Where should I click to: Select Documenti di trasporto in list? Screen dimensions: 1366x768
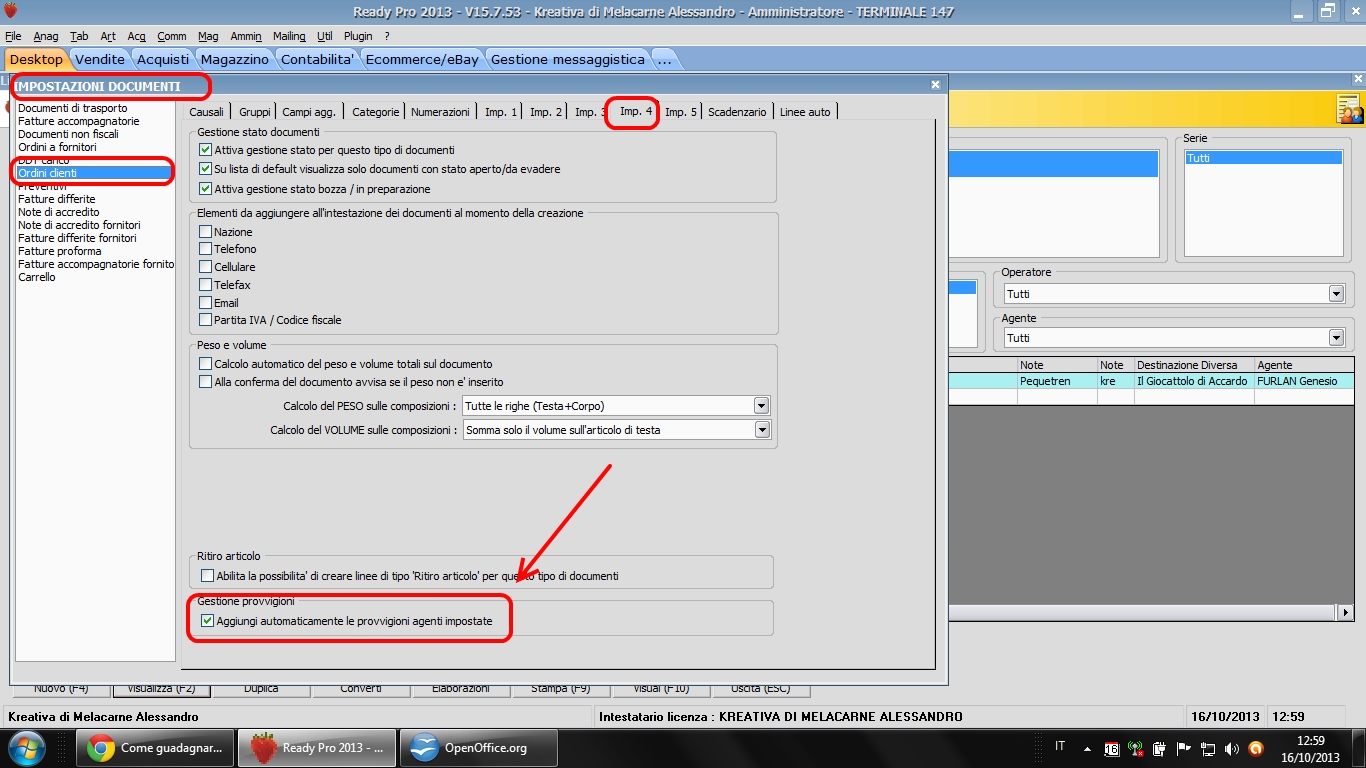pyautogui.click(x=73, y=108)
